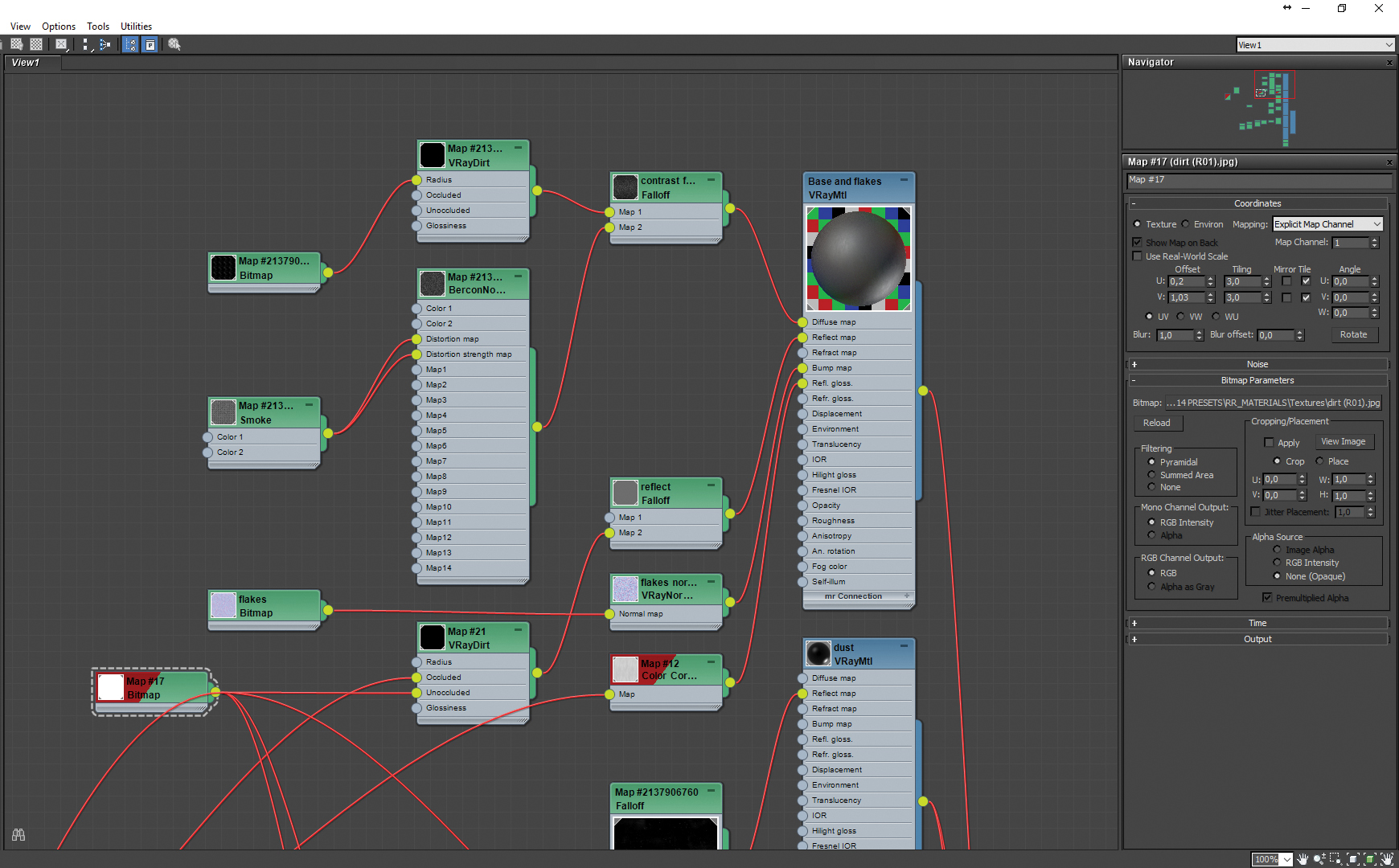Image resolution: width=1399 pixels, height=868 pixels.
Task: Collapse the Bitmap Parameters rollout
Action: pos(1257,380)
